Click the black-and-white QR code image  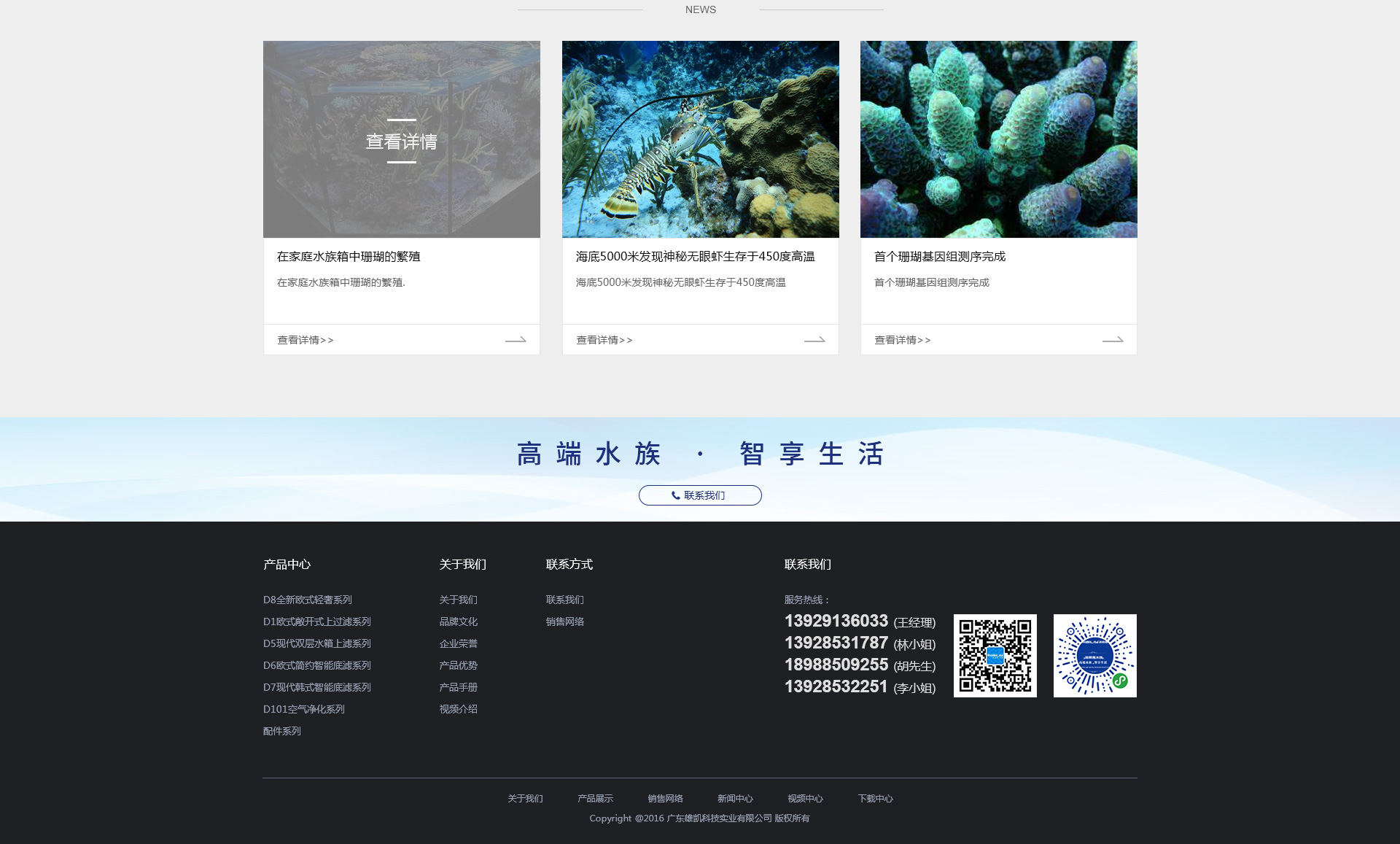[995, 656]
